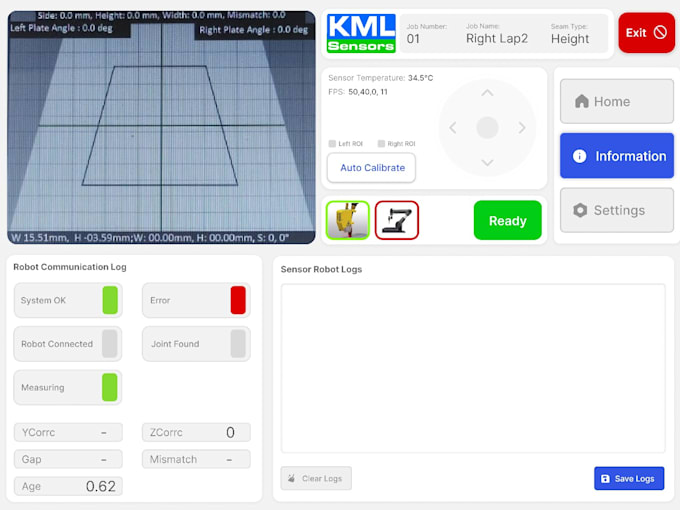
Task: Click the broom icon on Clear Logs
Action: pyautogui.click(x=291, y=478)
